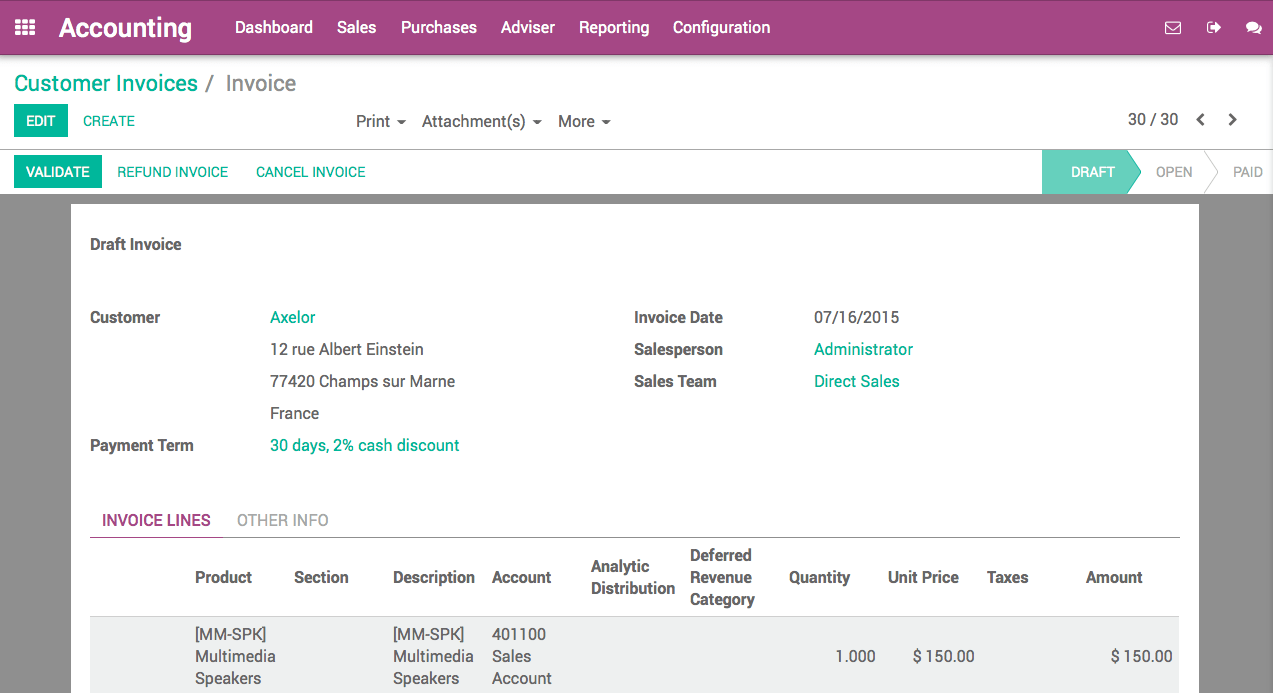Viewport: 1273px width, 693px height.
Task: Select the DRAFT stage in the status bar
Action: [x=1092, y=171]
